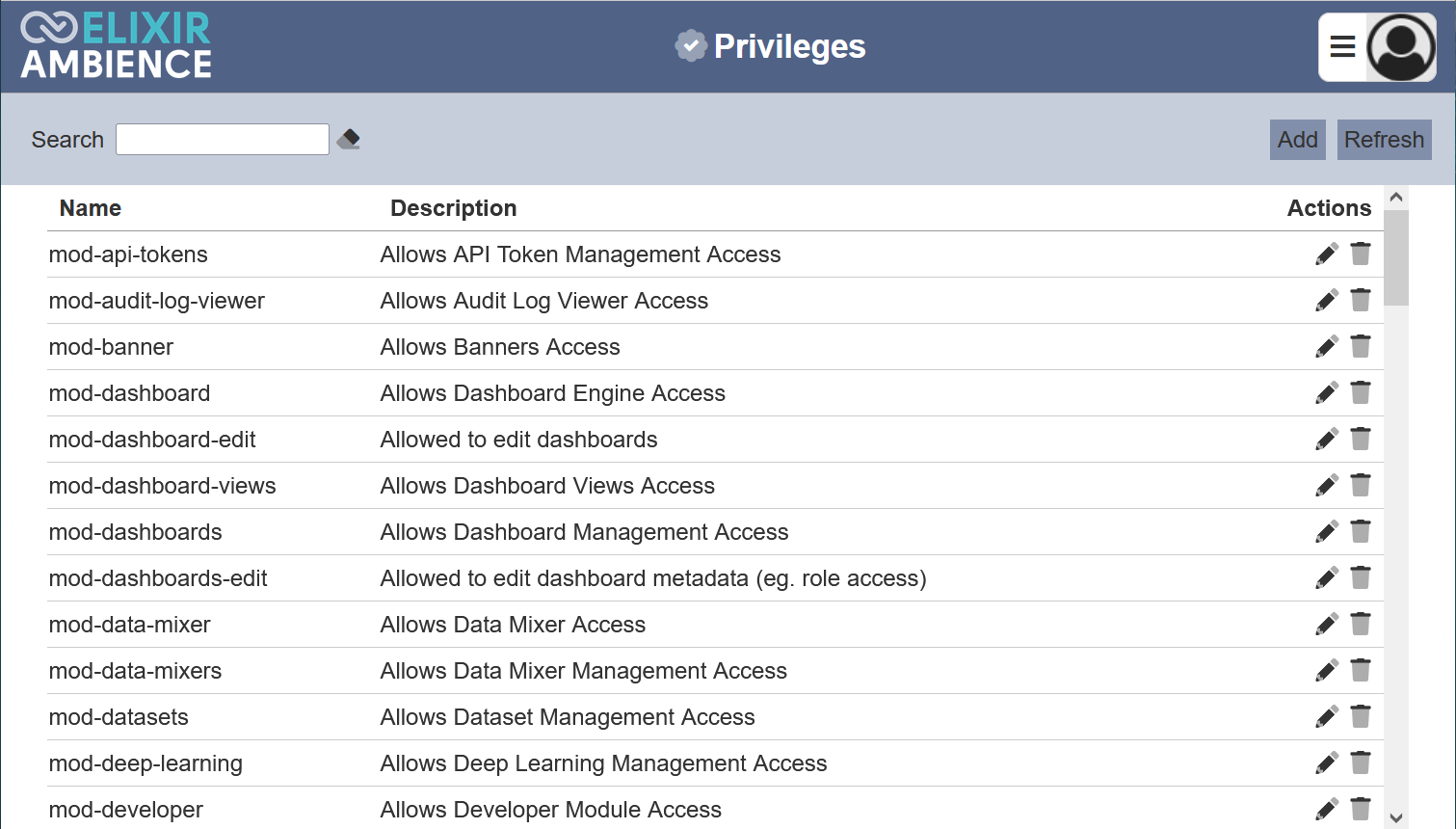Viewport: 1456px width, 829px height.
Task: Click the eraser icon to clear search
Action: pyautogui.click(x=349, y=140)
